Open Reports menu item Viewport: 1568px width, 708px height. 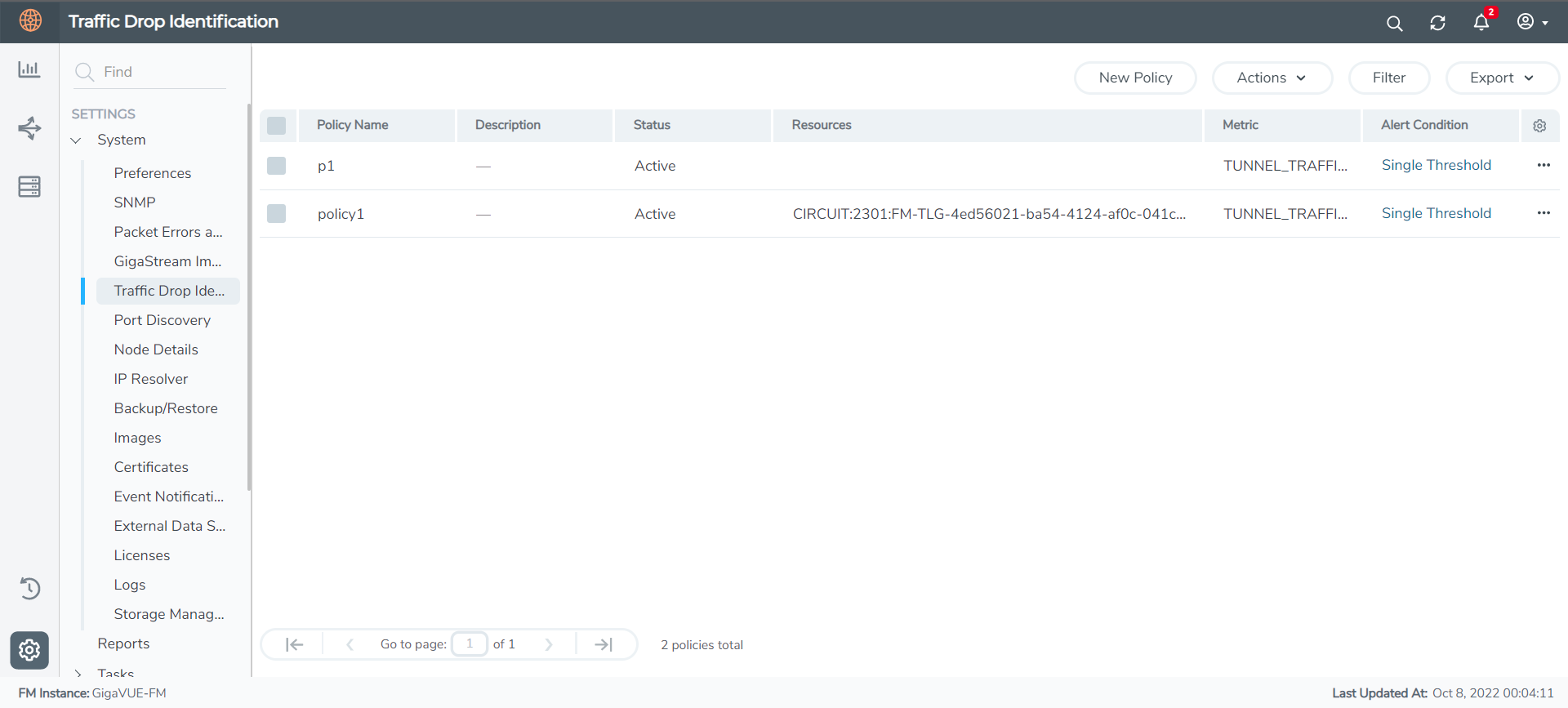[123, 643]
